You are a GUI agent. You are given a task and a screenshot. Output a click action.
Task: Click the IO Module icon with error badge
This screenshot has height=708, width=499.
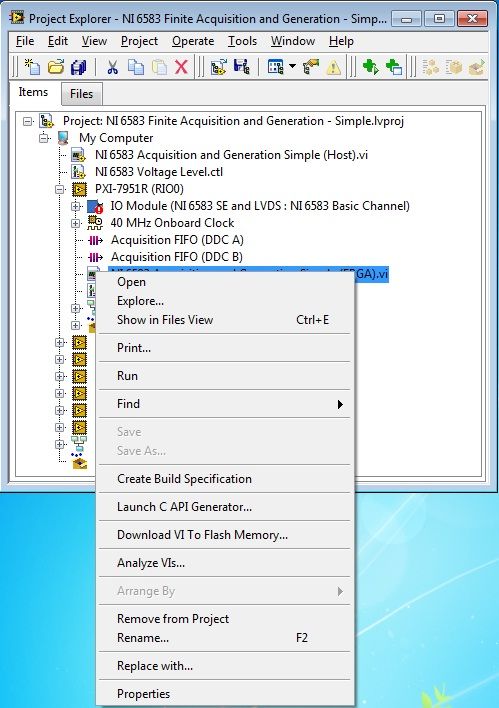[95, 206]
